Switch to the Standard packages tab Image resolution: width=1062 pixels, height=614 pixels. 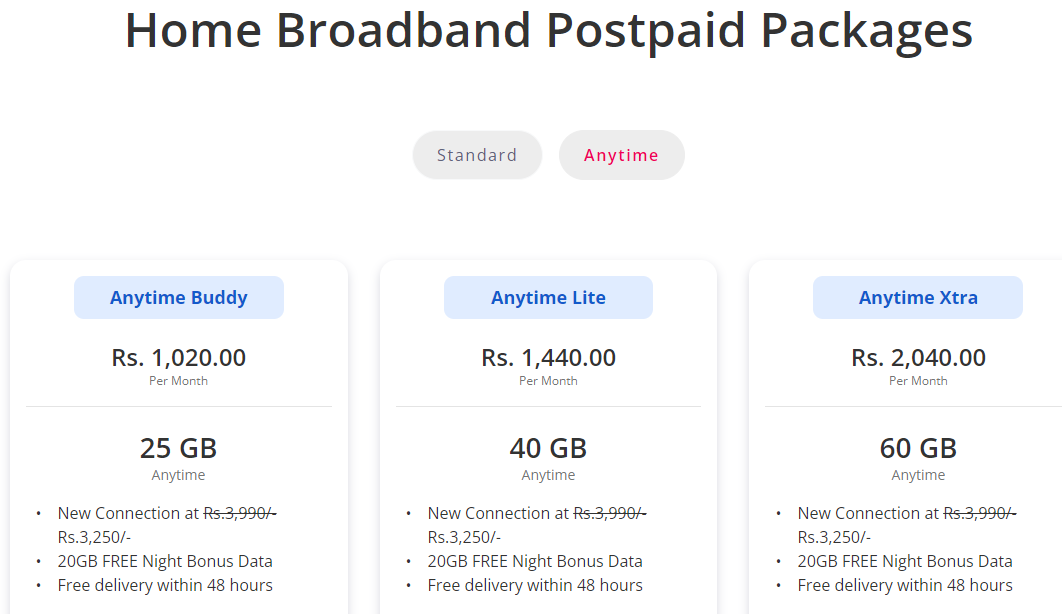(x=477, y=155)
